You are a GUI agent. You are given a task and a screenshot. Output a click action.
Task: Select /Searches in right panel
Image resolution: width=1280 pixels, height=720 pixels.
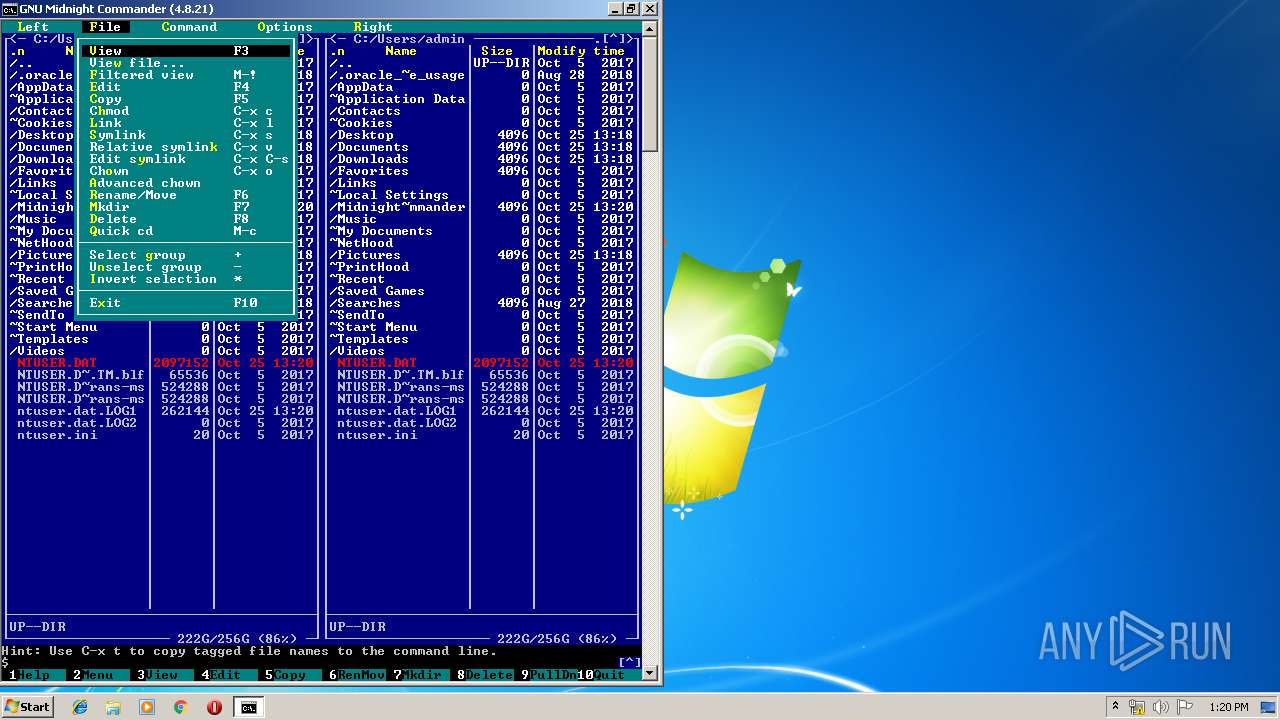[481, 303]
